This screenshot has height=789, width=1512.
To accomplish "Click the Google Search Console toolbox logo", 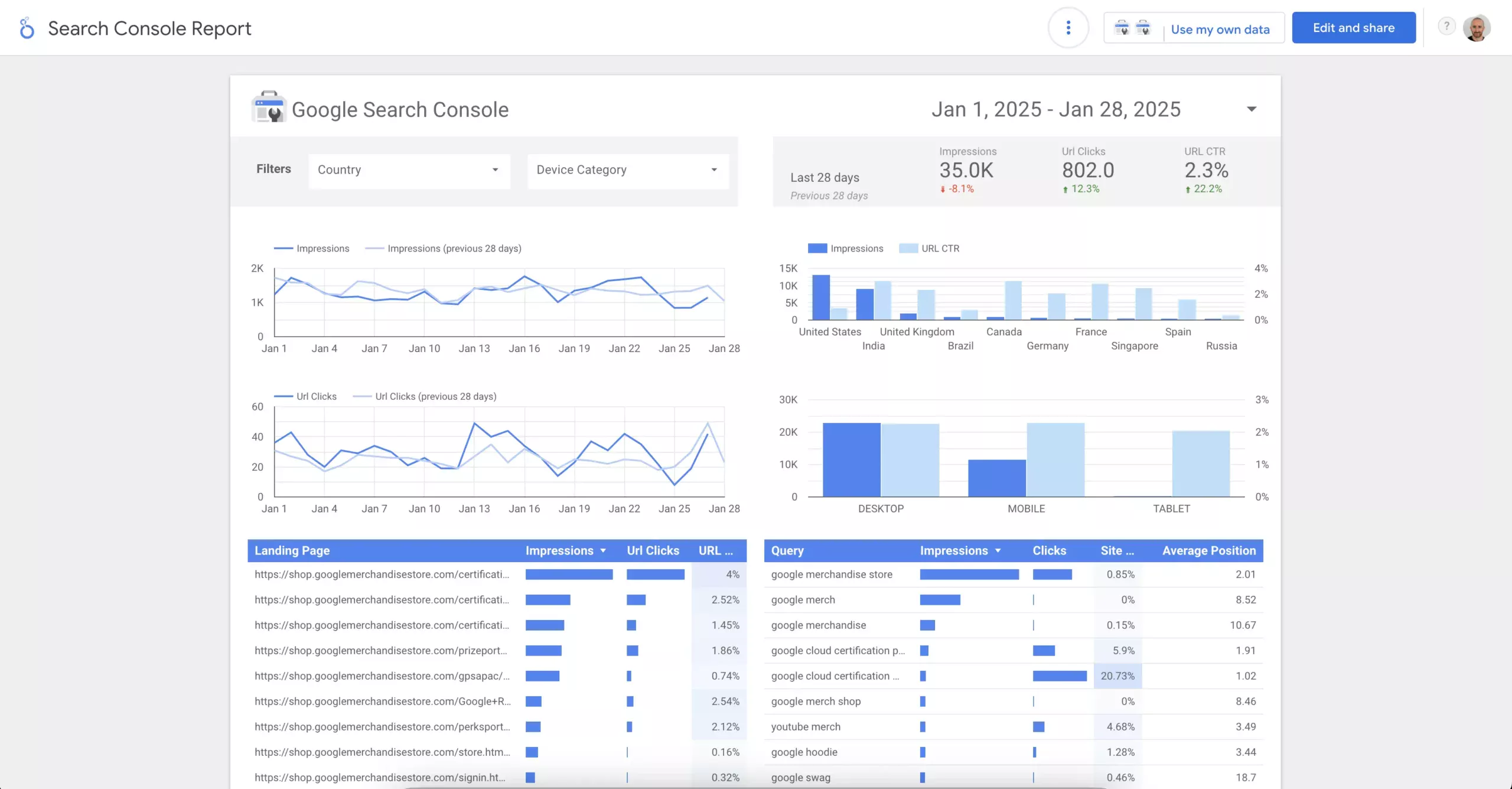I will click(x=269, y=107).
